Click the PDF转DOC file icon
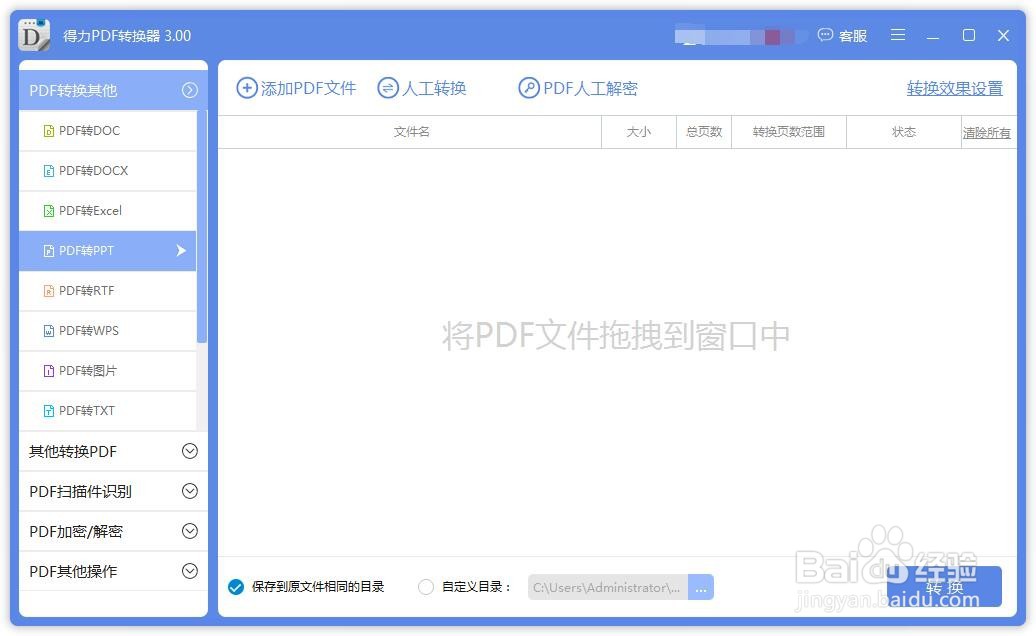The height and width of the screenshot is (636, 1036). click(x=49, y=131)
